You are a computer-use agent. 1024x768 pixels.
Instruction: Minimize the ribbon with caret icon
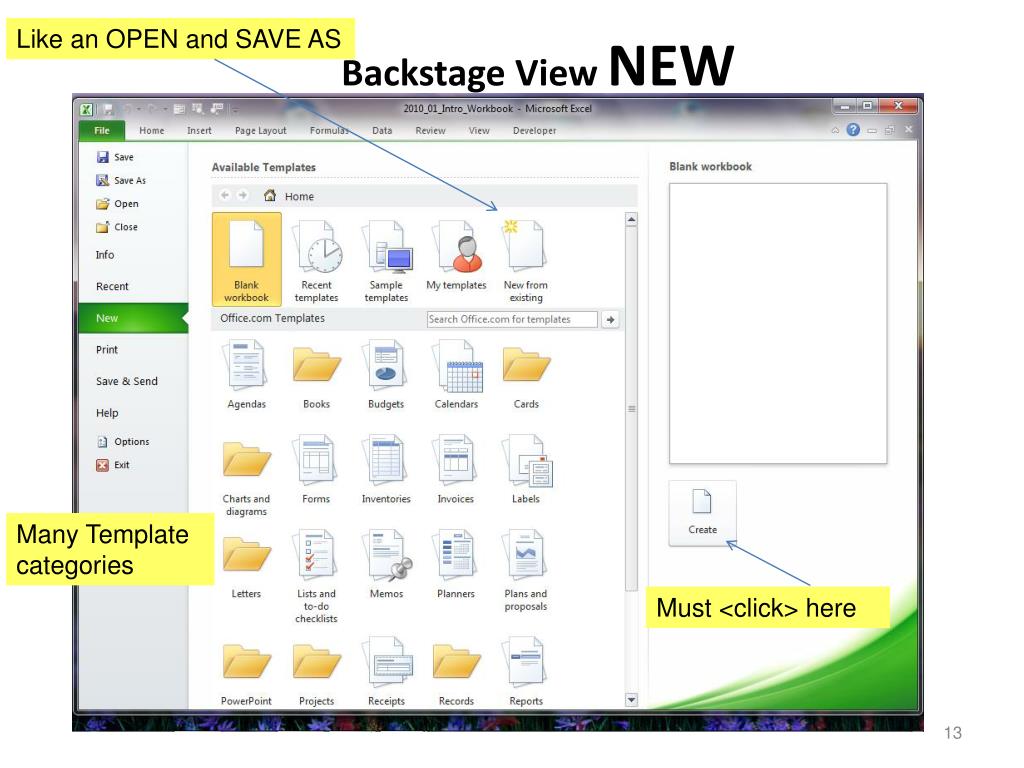point(835,131)
